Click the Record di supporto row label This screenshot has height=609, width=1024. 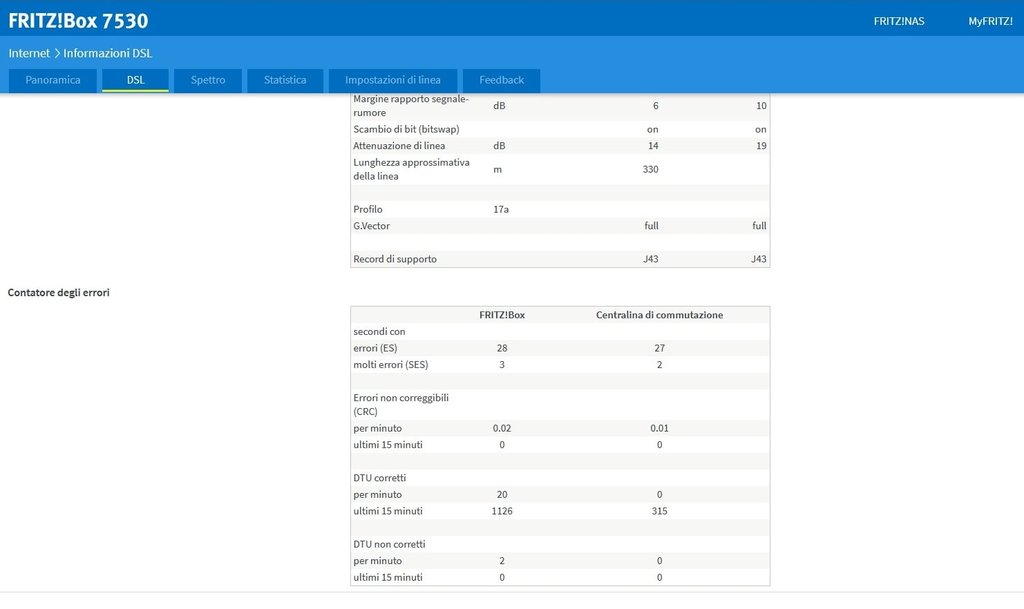(x=395, y=259)
